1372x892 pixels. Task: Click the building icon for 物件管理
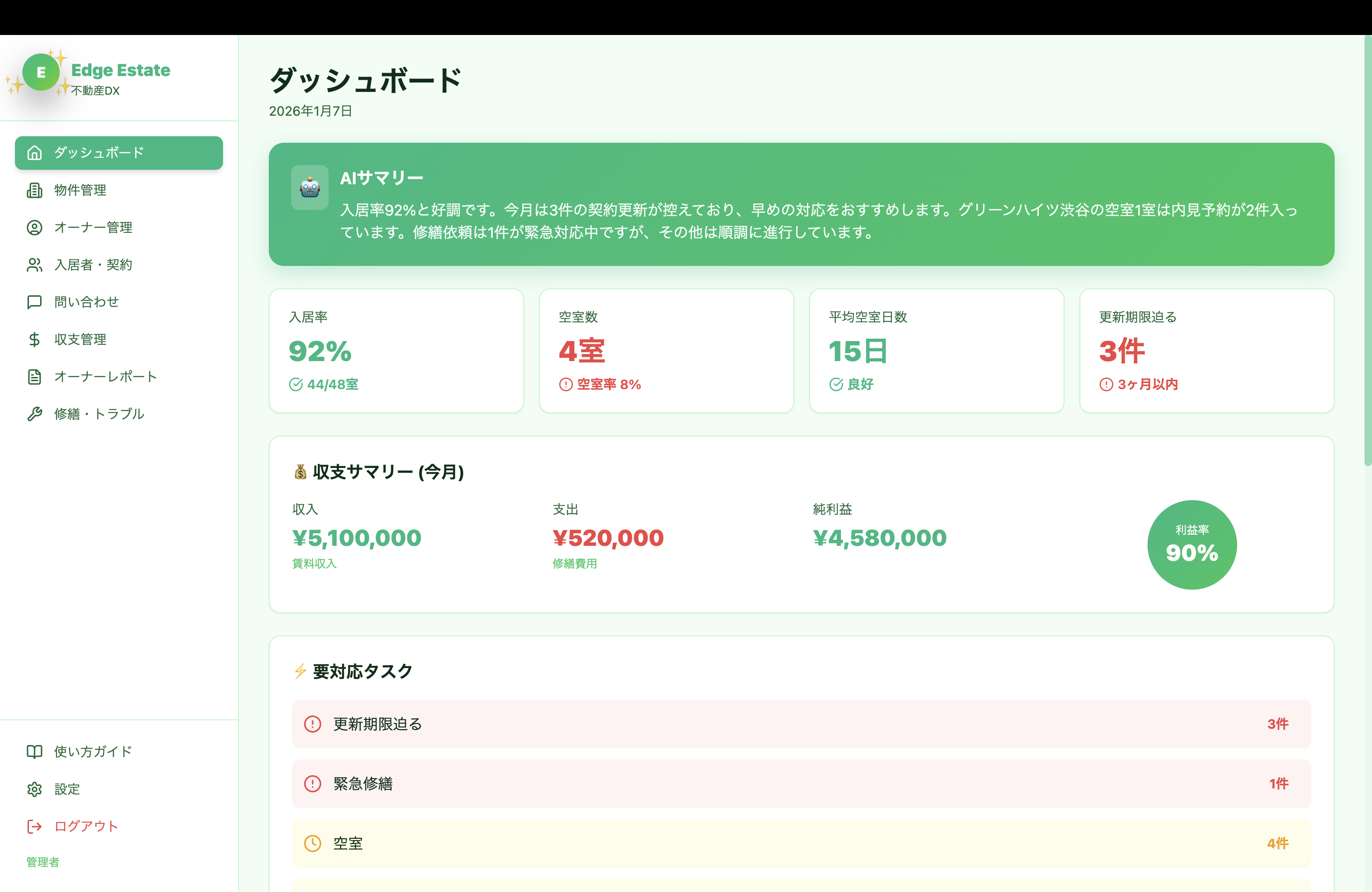[x=35, y=190]
